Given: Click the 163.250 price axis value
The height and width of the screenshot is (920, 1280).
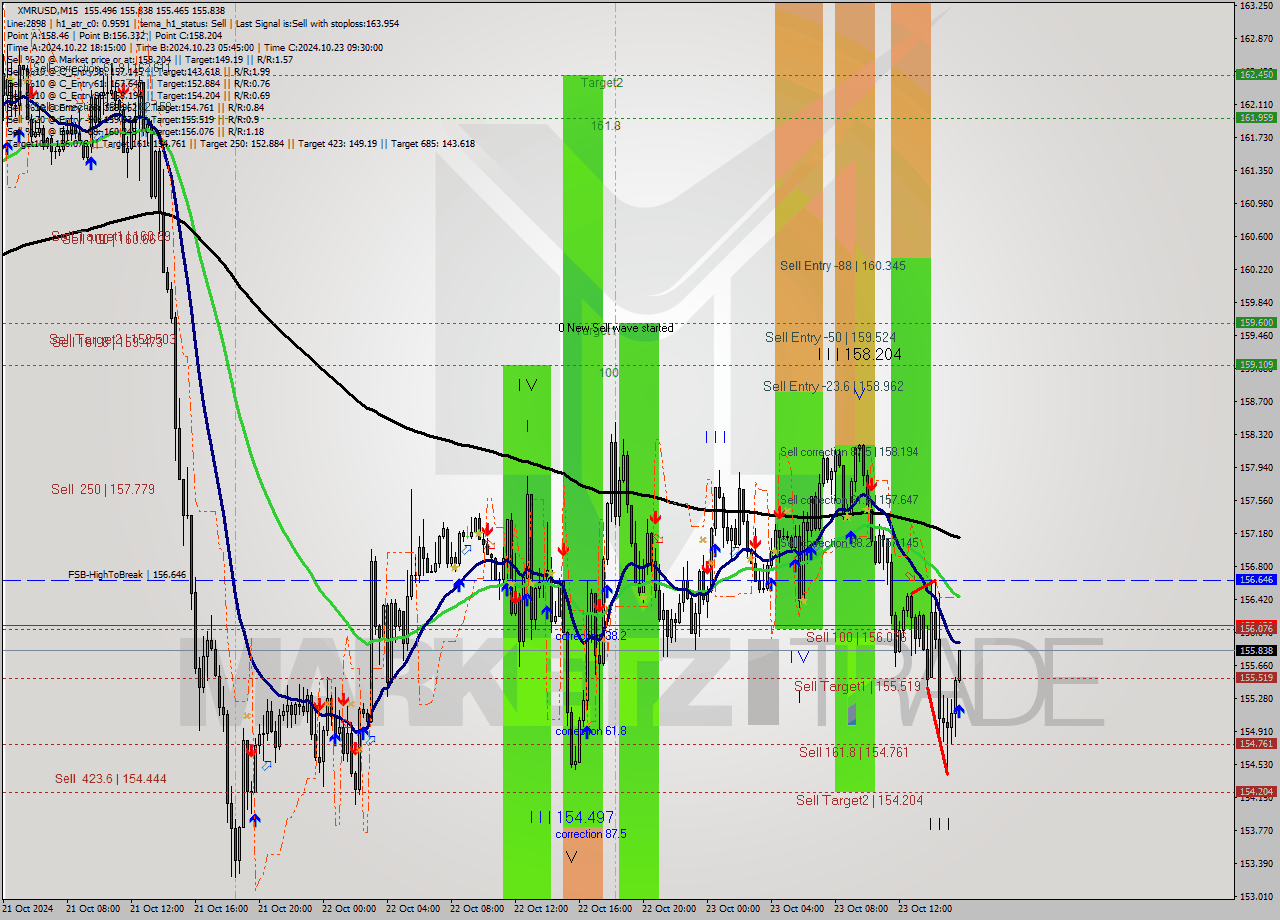Looking at the screenshot, I should tap(1255, 5).
